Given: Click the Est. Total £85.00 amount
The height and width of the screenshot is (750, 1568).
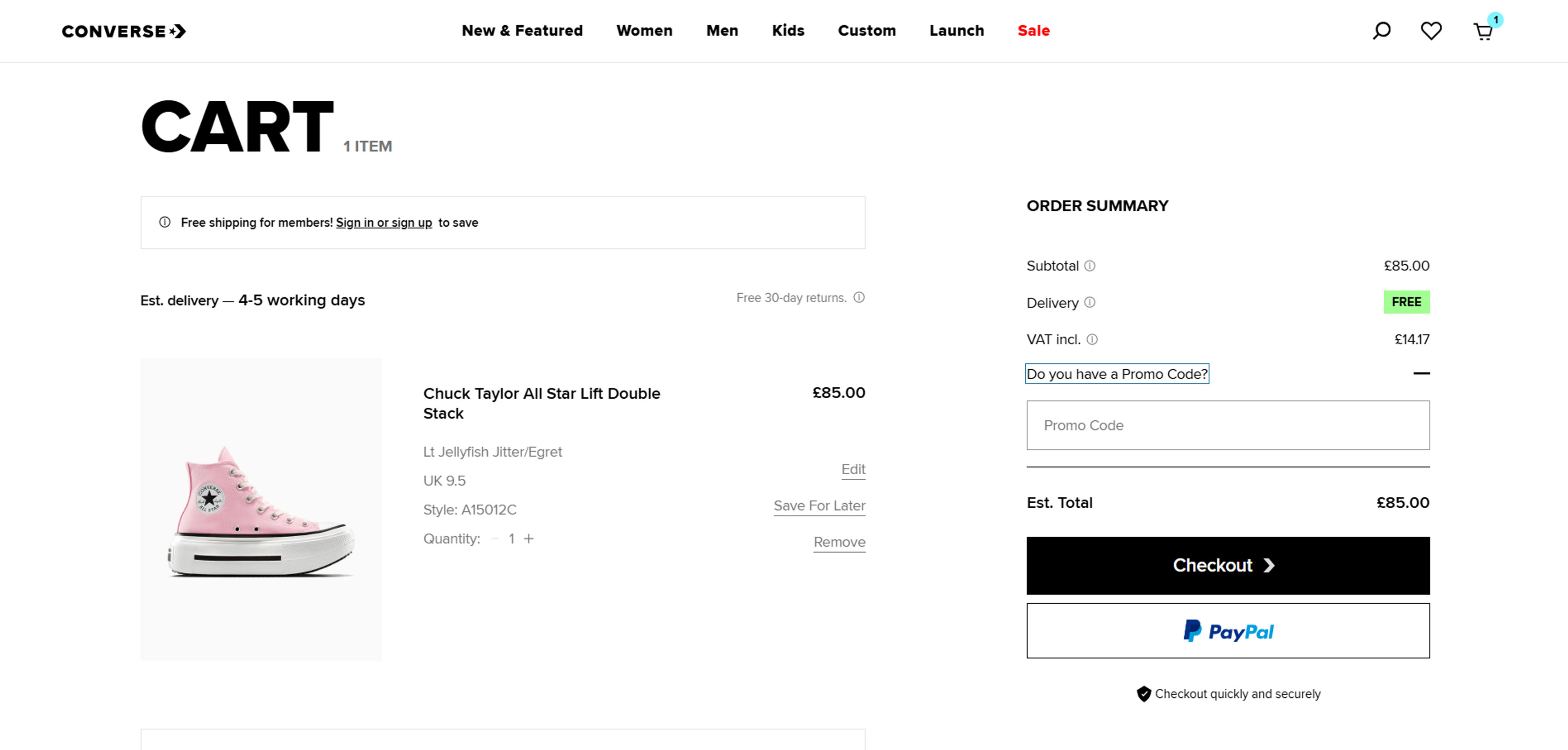Looking at the screenshot, I should click(1403, 503).
